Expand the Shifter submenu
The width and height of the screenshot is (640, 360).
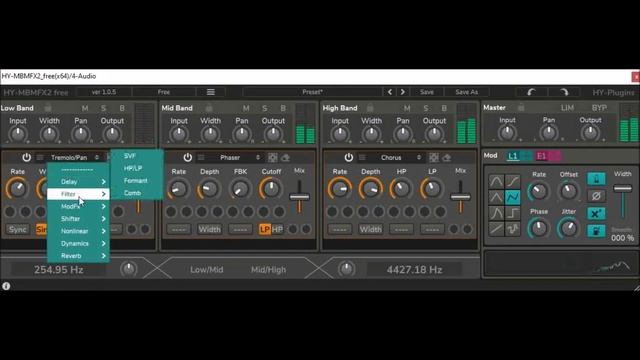click(x=78, y=219)
